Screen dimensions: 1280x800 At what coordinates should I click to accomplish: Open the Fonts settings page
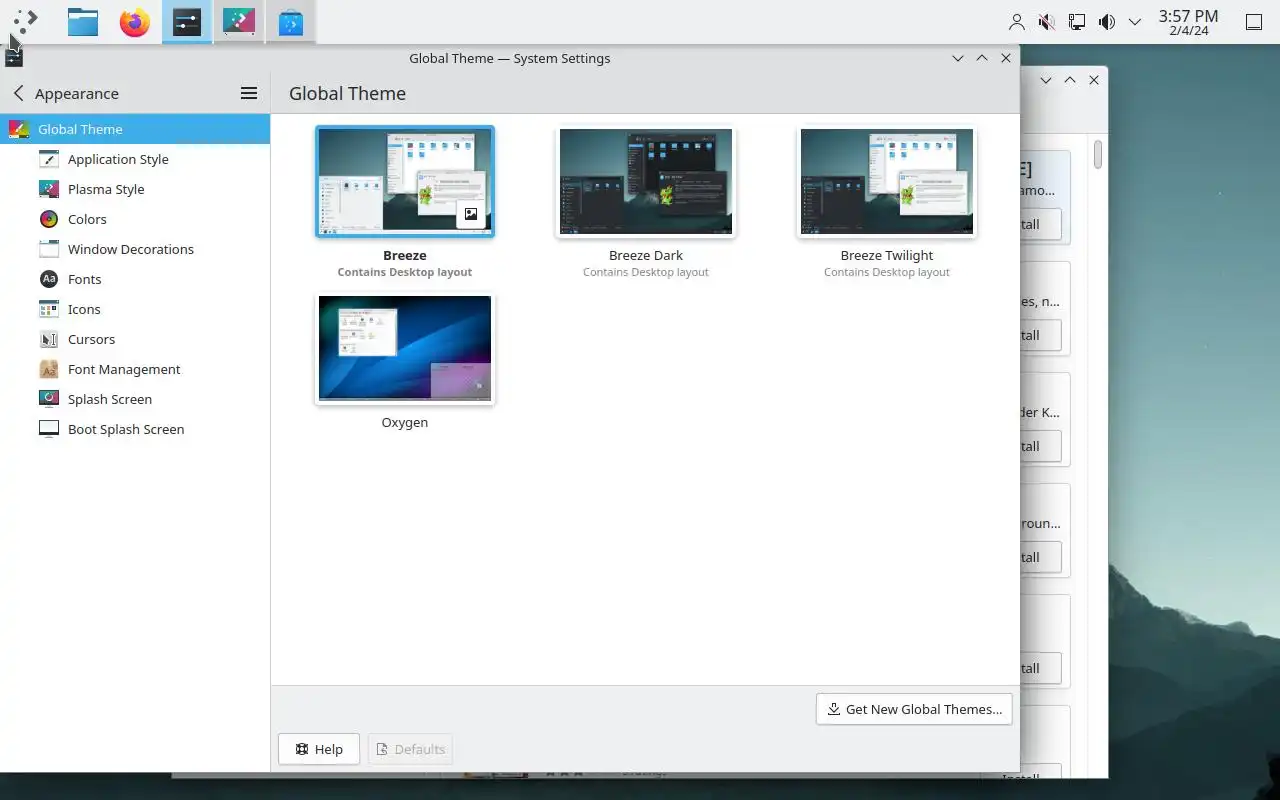(x=135, y=279)
